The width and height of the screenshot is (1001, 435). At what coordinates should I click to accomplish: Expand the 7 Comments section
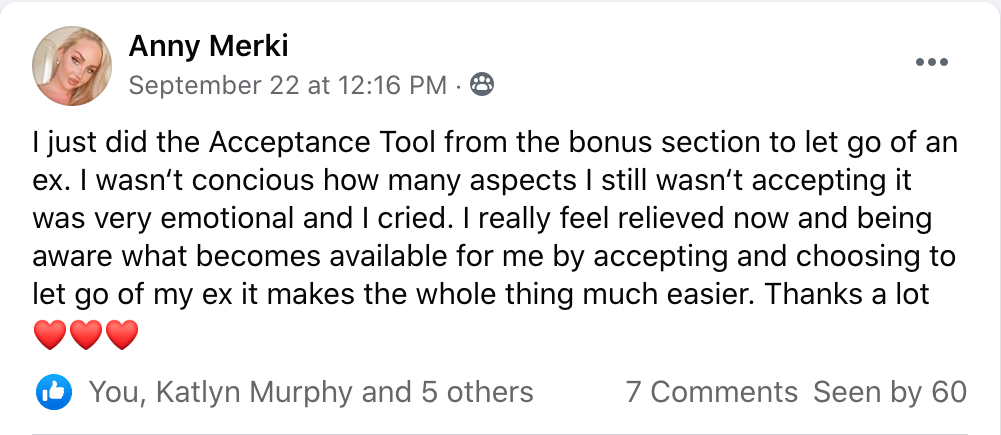(711, 391)
